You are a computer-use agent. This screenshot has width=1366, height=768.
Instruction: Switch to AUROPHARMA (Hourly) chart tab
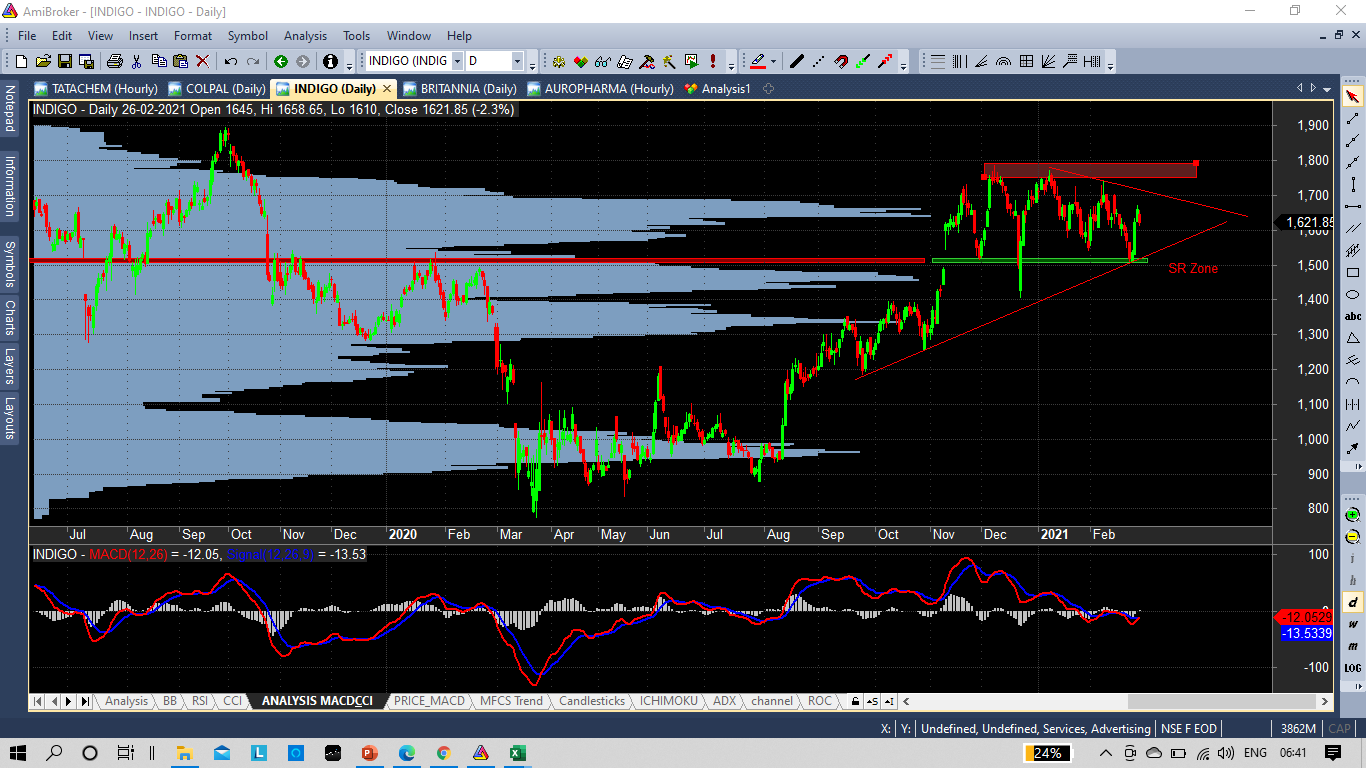(600, 88)
